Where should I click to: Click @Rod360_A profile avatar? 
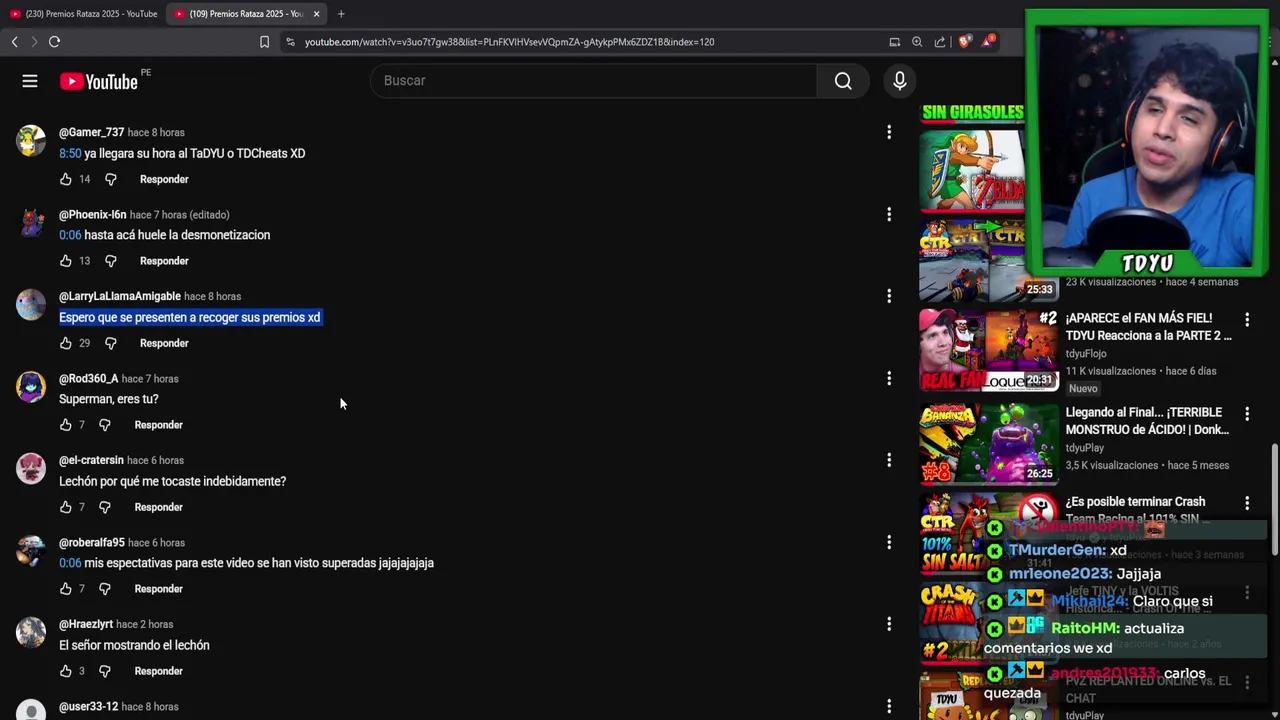[x=31, y=387]
